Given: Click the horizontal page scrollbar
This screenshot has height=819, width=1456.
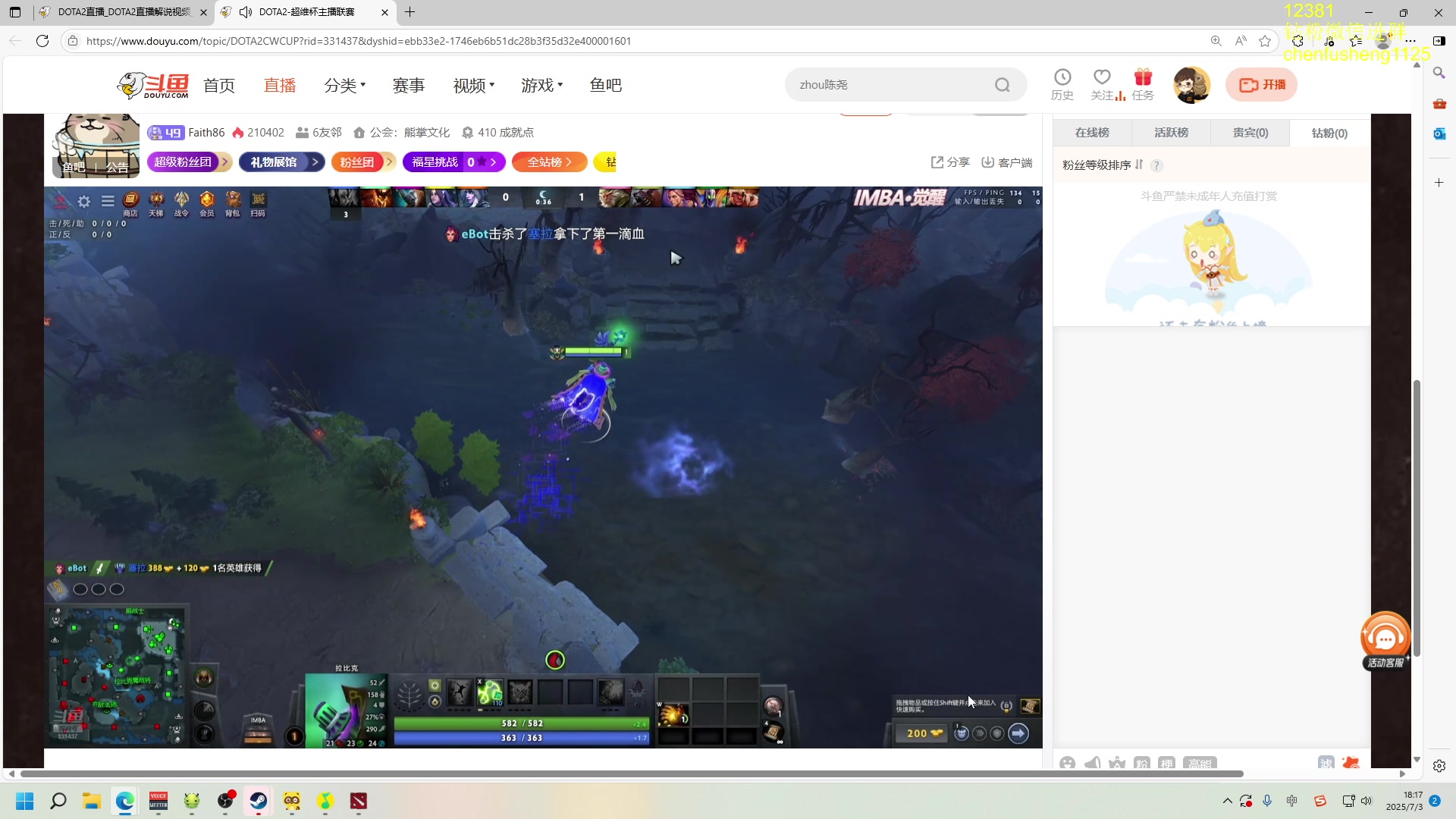Looking at the screenshot, I should tap(632, 773).
